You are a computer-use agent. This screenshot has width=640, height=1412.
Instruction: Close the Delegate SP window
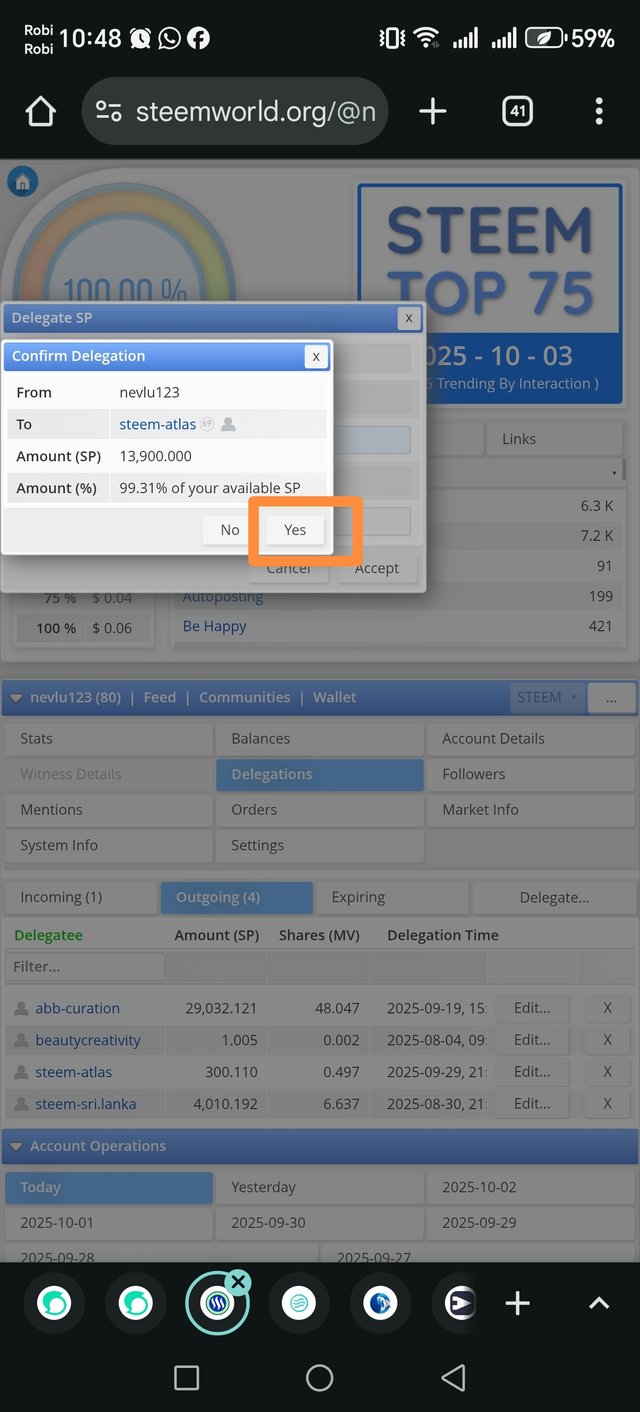pos(408,318)
